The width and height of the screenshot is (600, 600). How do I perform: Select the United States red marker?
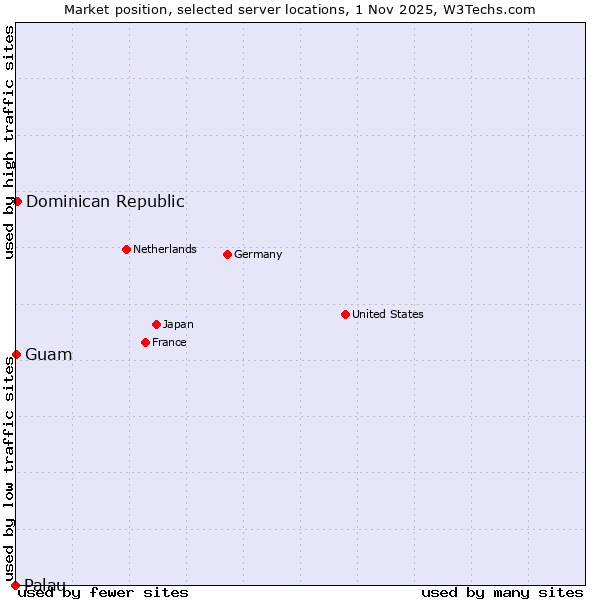(345, 314)
